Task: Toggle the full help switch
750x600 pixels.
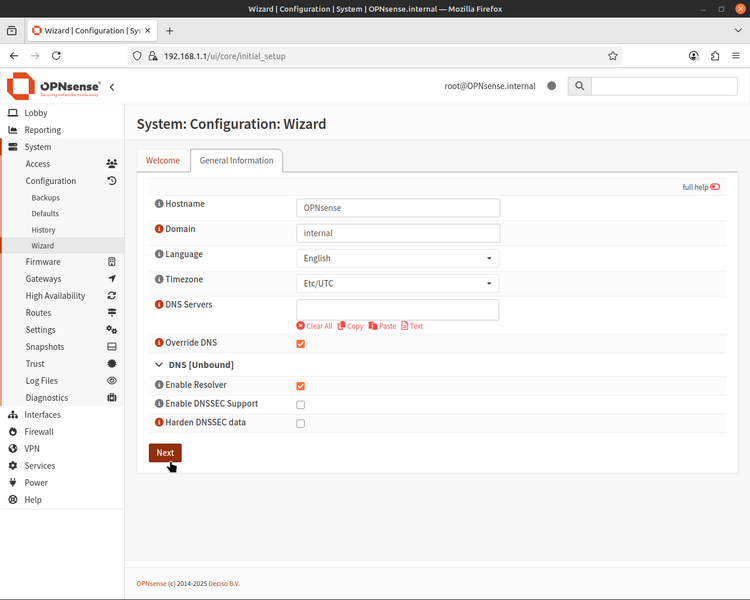Action: 715,187
